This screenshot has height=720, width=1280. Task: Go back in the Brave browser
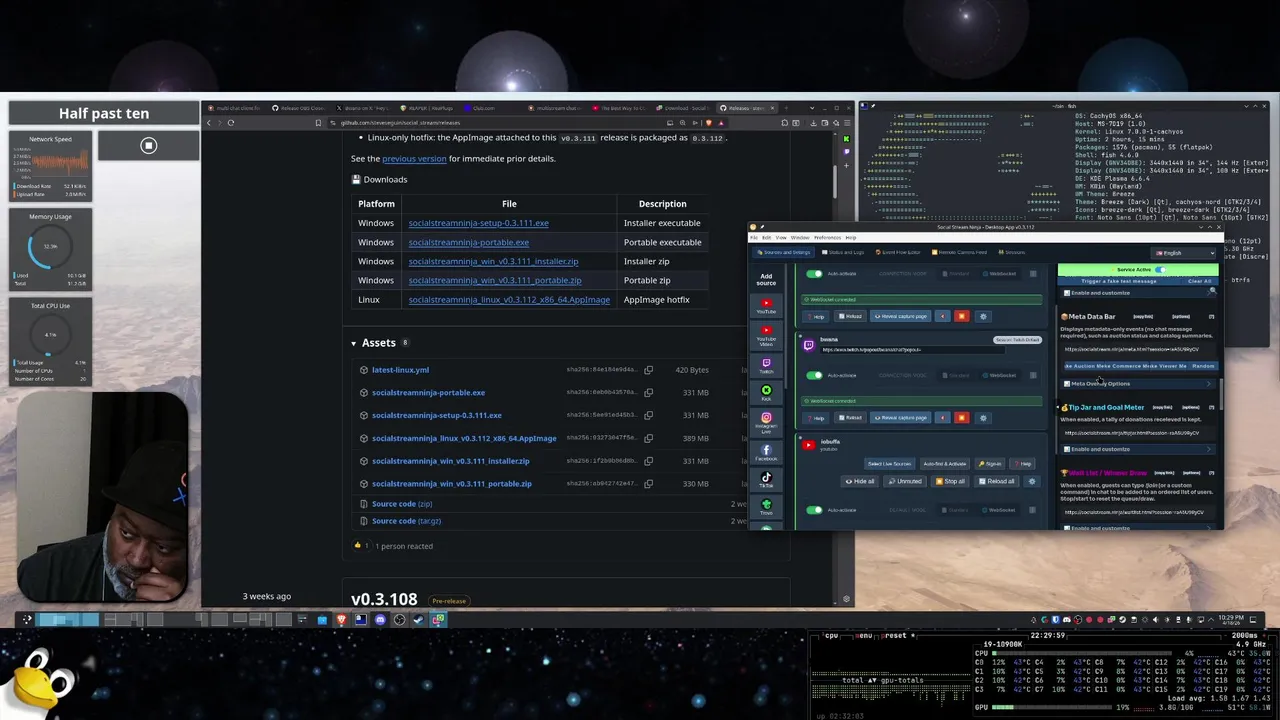coord(209,122)
